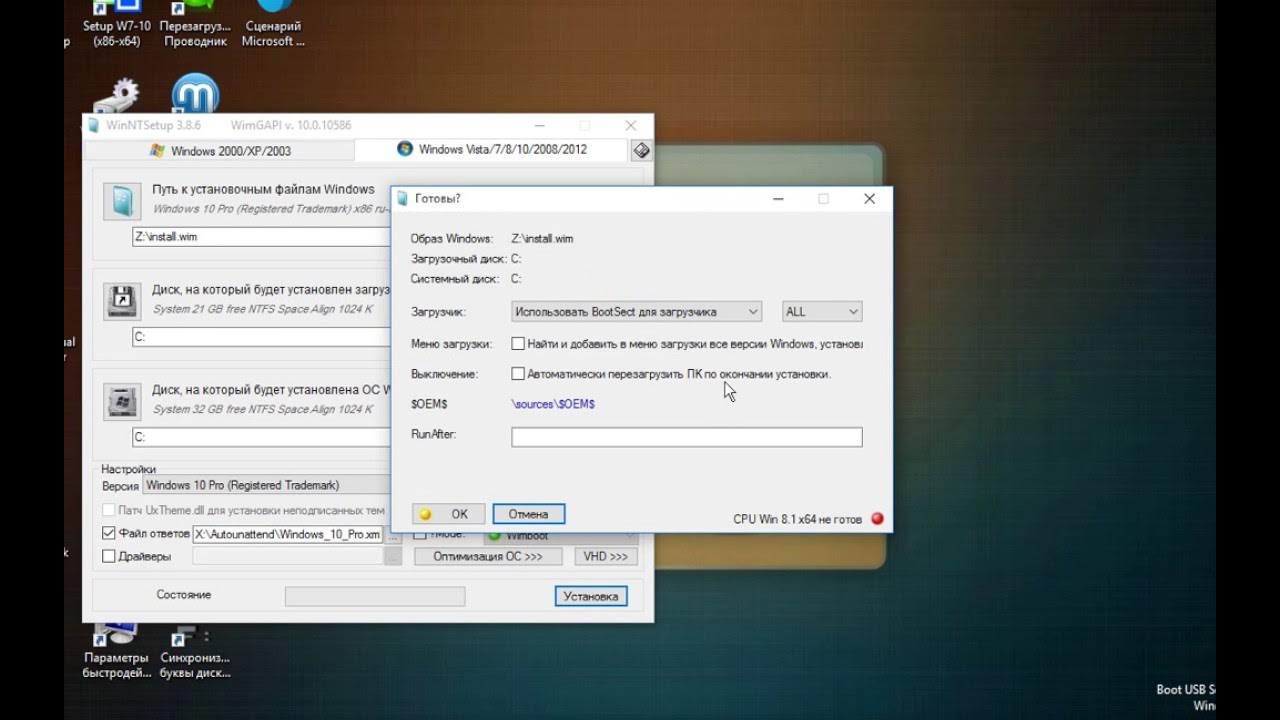Click the RunAfter input field
Viewport: 1280px width, 720px height.
click(x=686, y=437)
